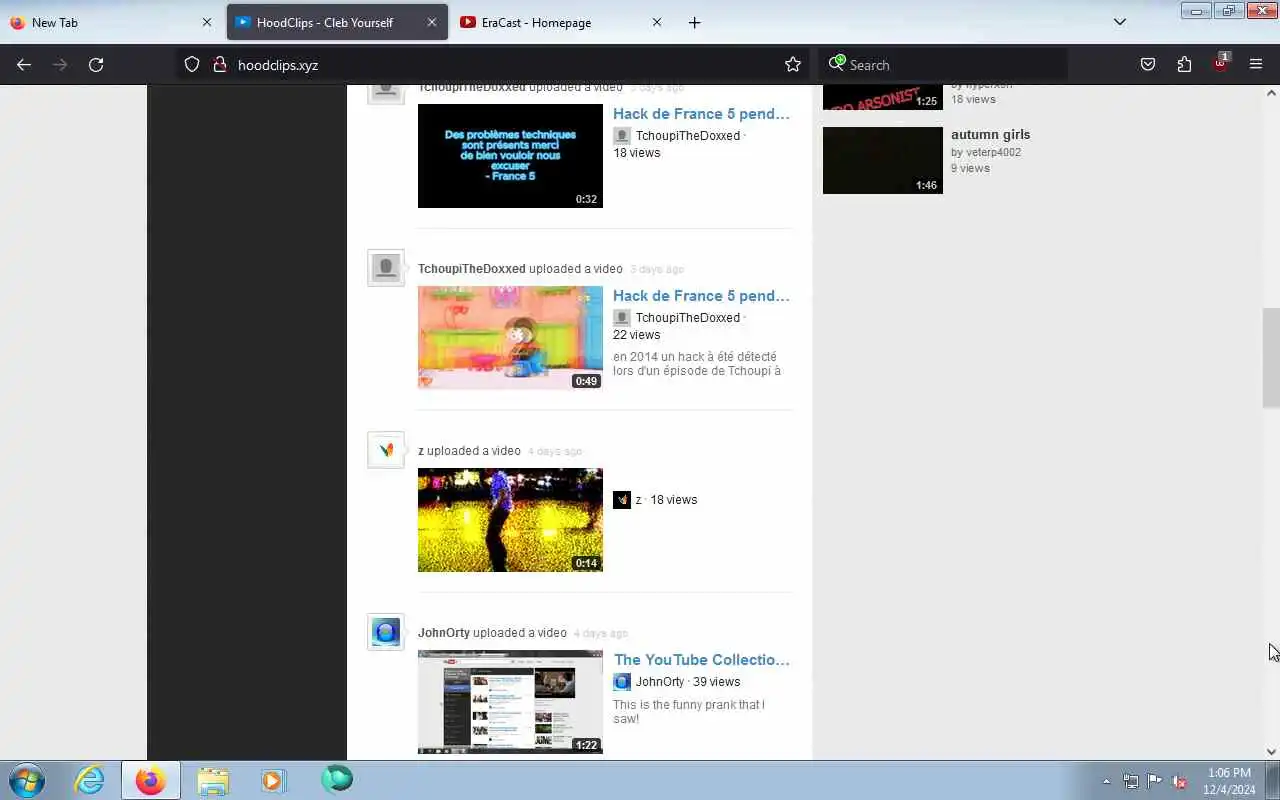Close the EraCast Homepage tab

point(657,22)
